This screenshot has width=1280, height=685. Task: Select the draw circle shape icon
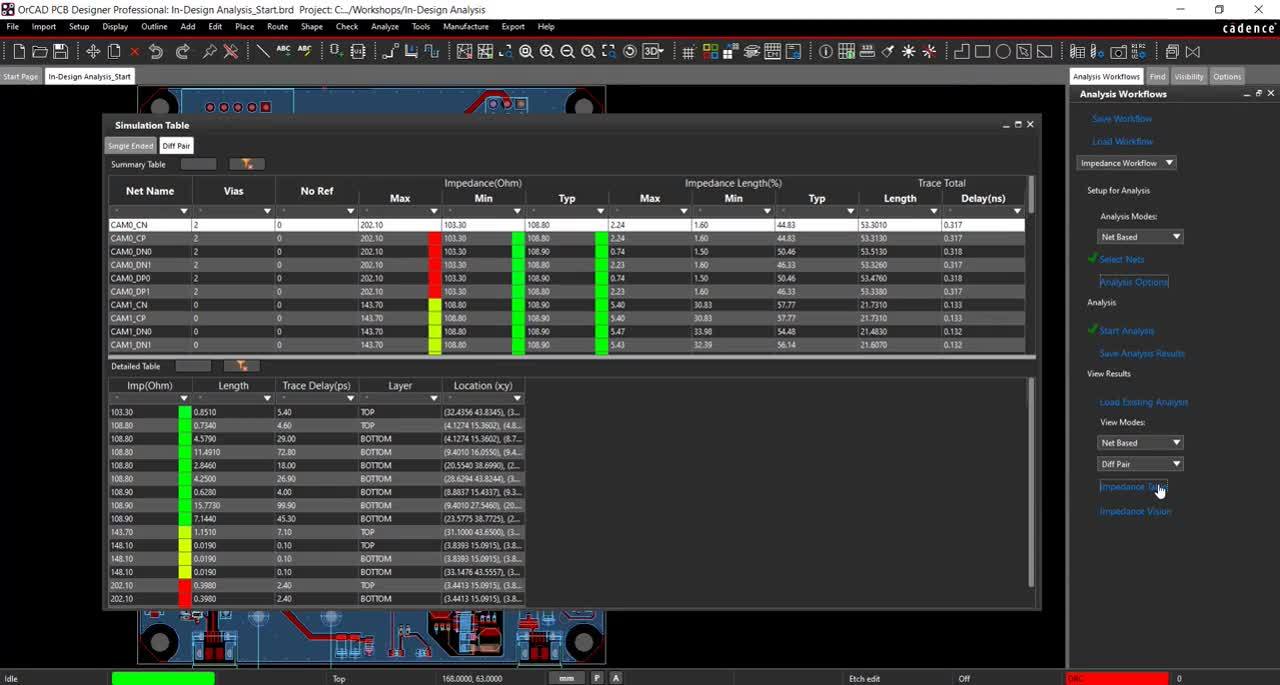(1003, 51)
